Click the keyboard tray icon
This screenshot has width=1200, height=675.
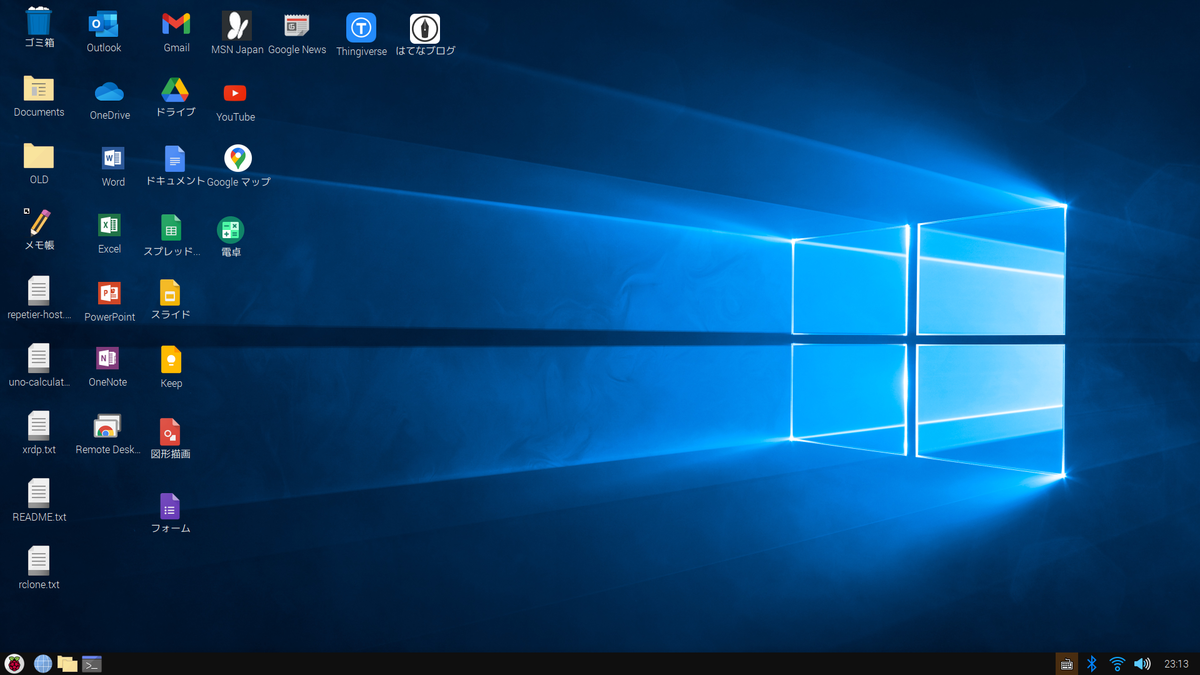(x=1067, y=664)
